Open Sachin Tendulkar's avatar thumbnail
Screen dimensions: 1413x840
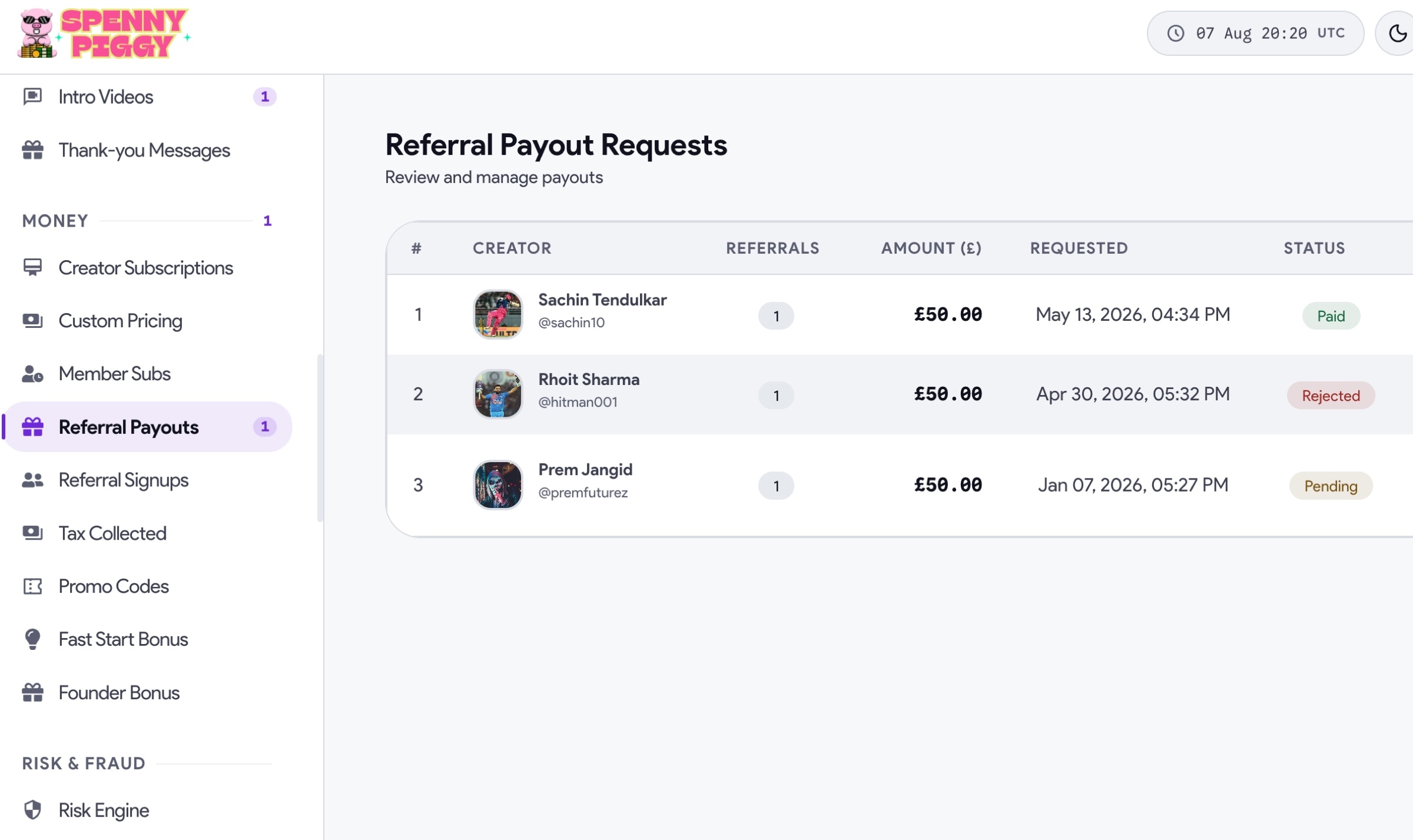pos(497,314)
